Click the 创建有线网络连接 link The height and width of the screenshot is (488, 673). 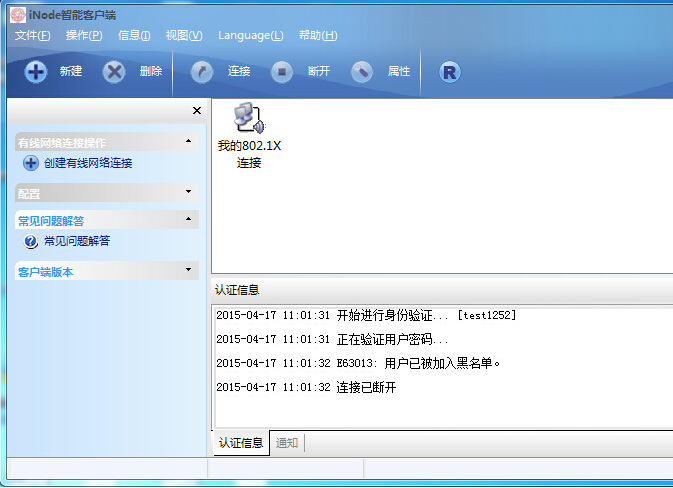(x=88, y=163)
